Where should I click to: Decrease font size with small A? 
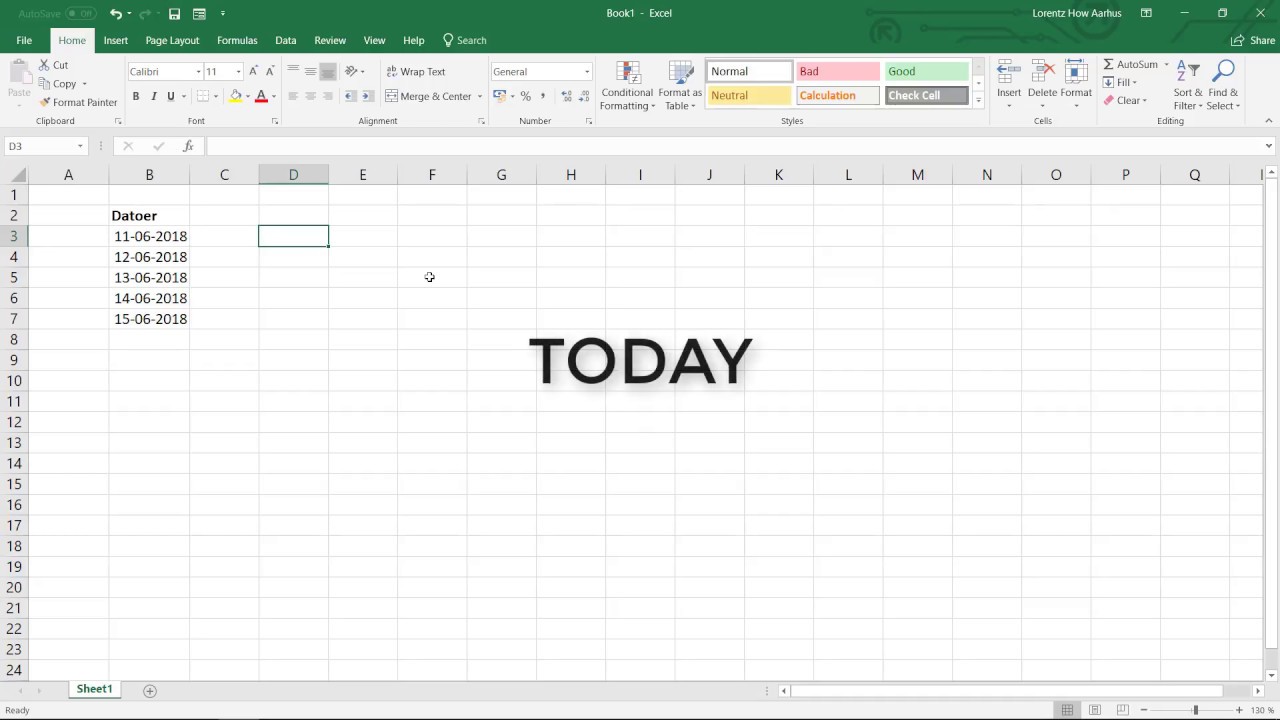pos(270,72)
